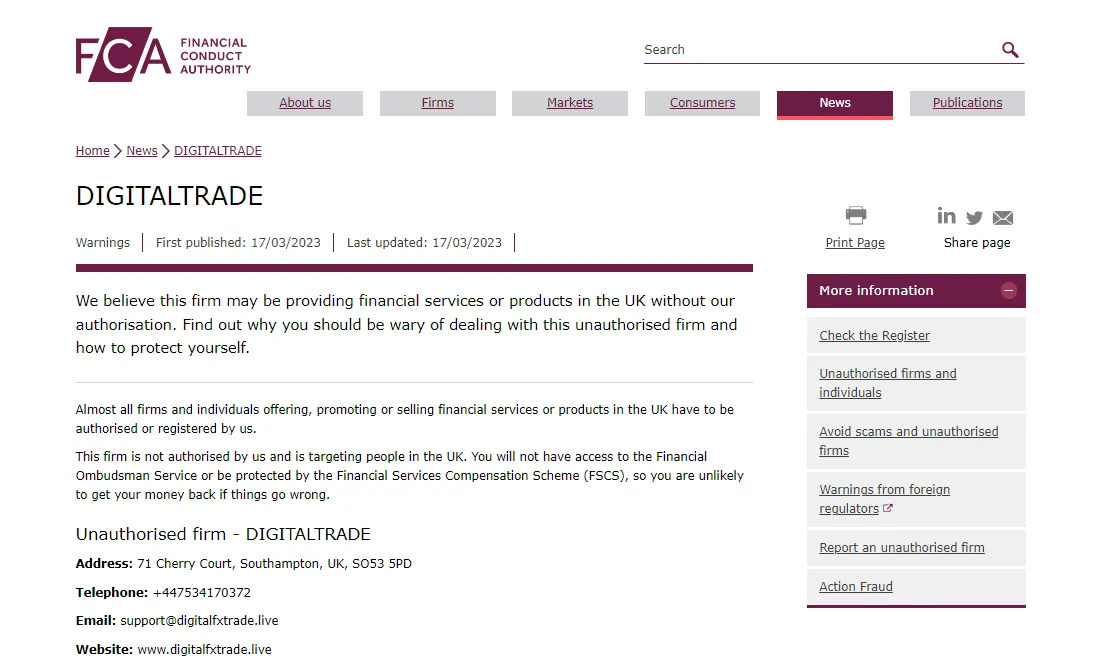Open Warnings from foreign regulators link
The height and width of the screenshot is (664, 1109).
(884, 499)
